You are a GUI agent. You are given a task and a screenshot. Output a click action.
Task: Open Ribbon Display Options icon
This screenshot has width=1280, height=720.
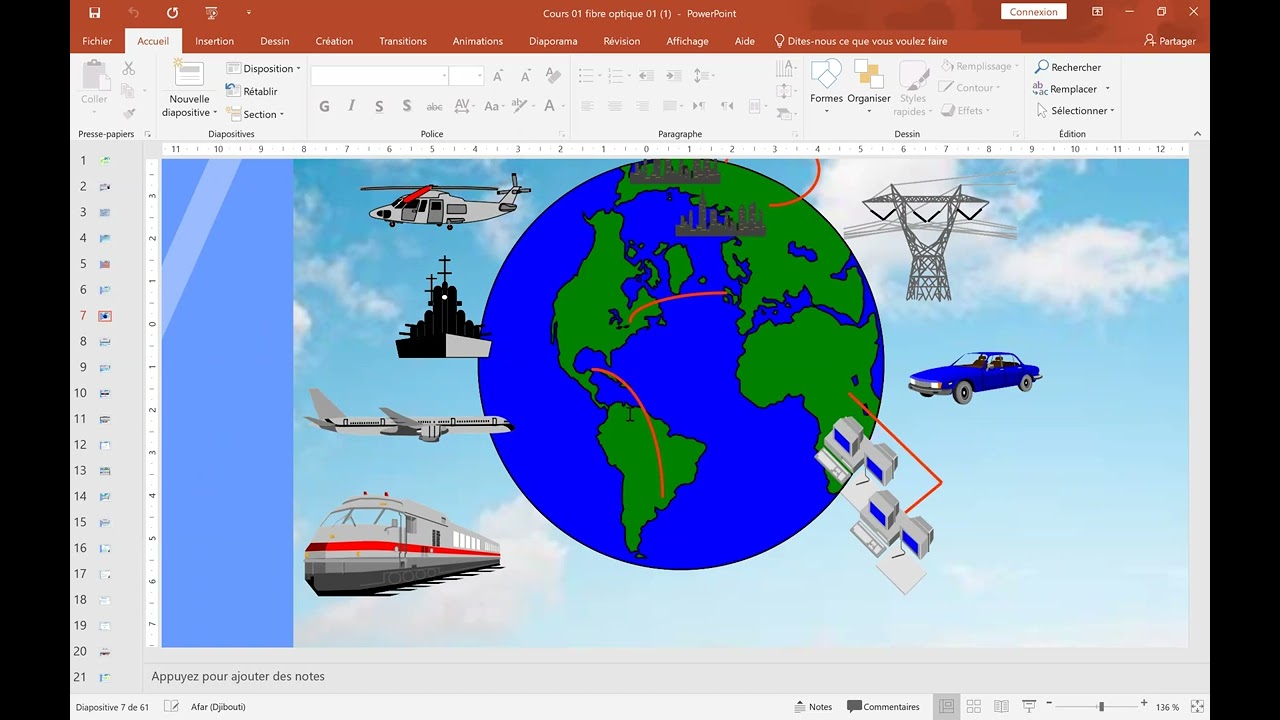(x=1097, y=12)
